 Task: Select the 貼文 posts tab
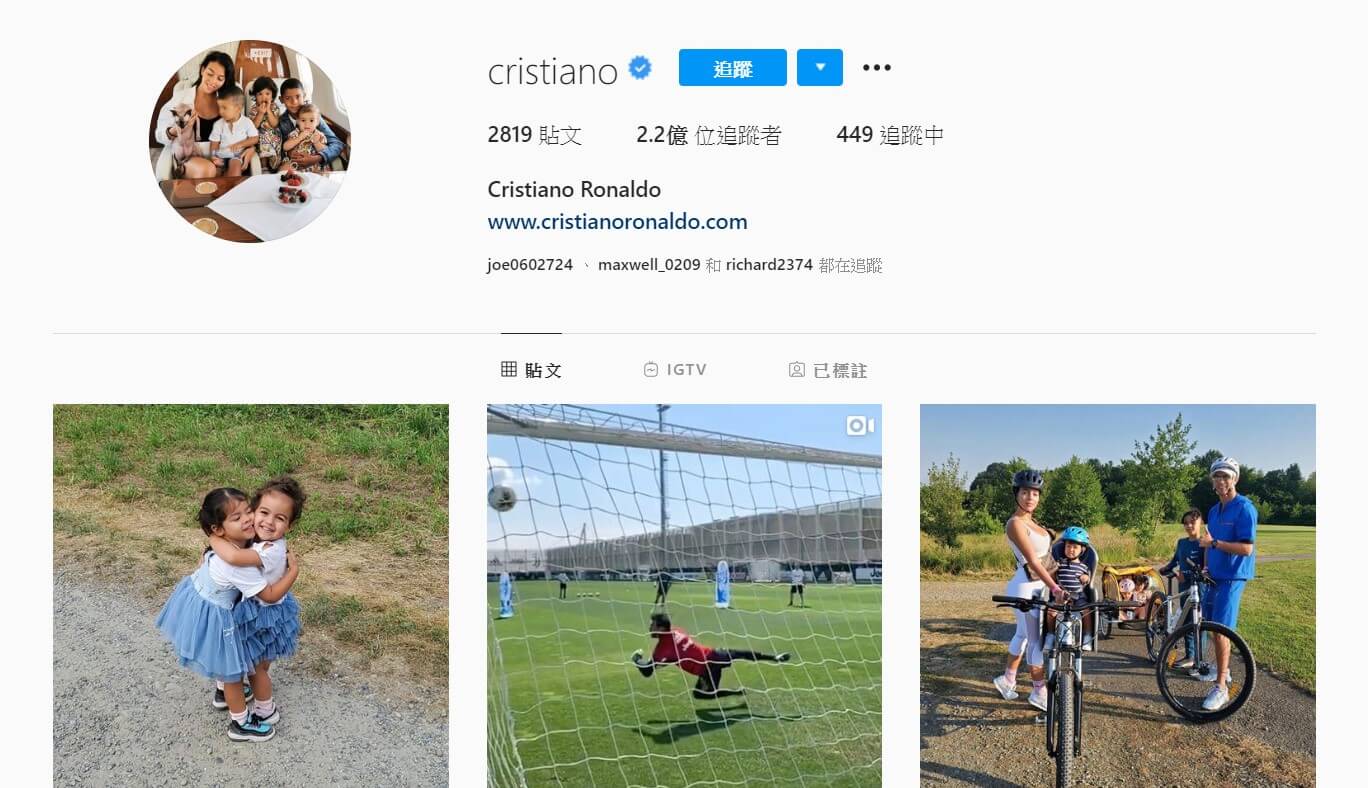click(531, 370)
